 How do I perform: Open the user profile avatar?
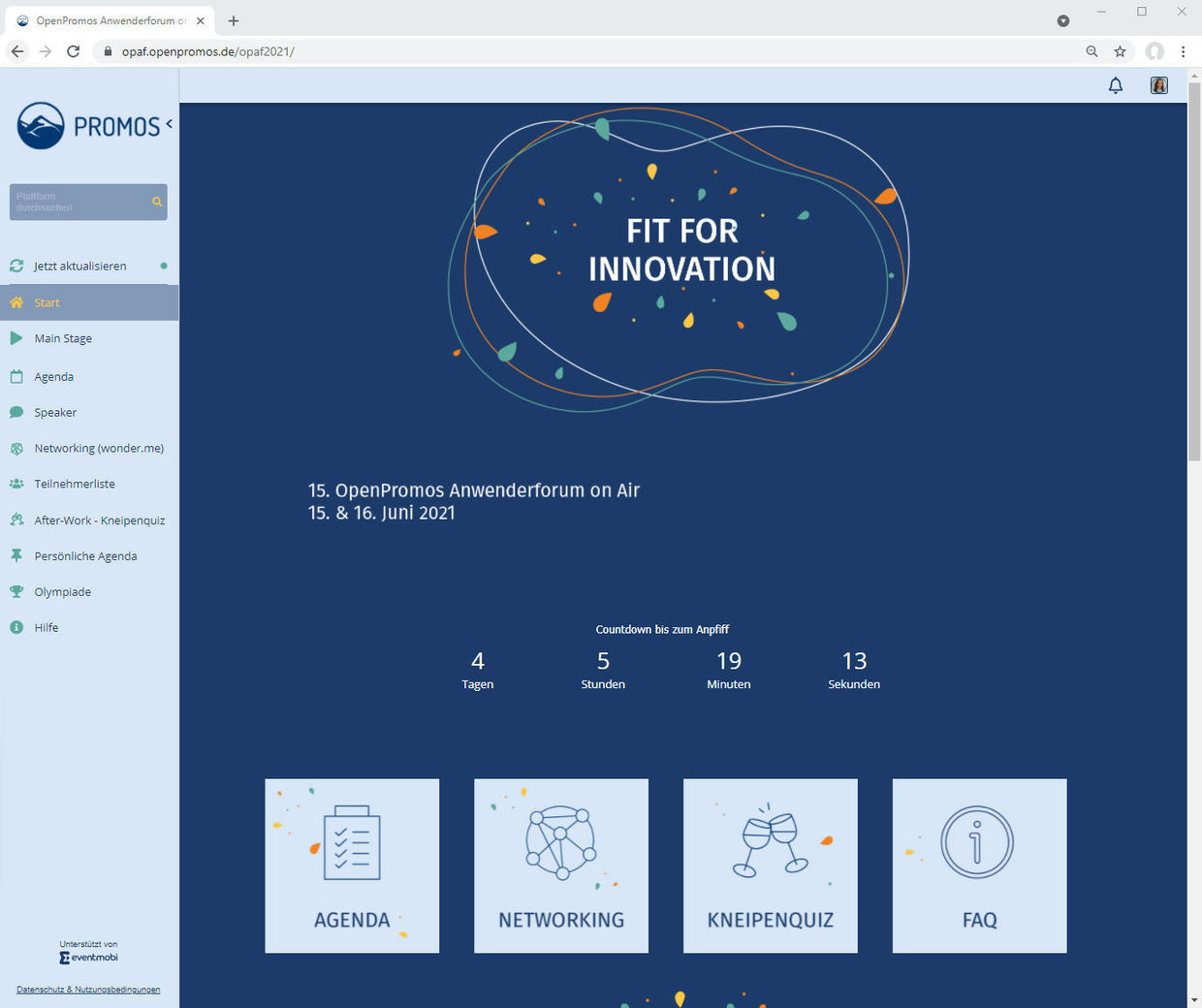click(1158, 85)
